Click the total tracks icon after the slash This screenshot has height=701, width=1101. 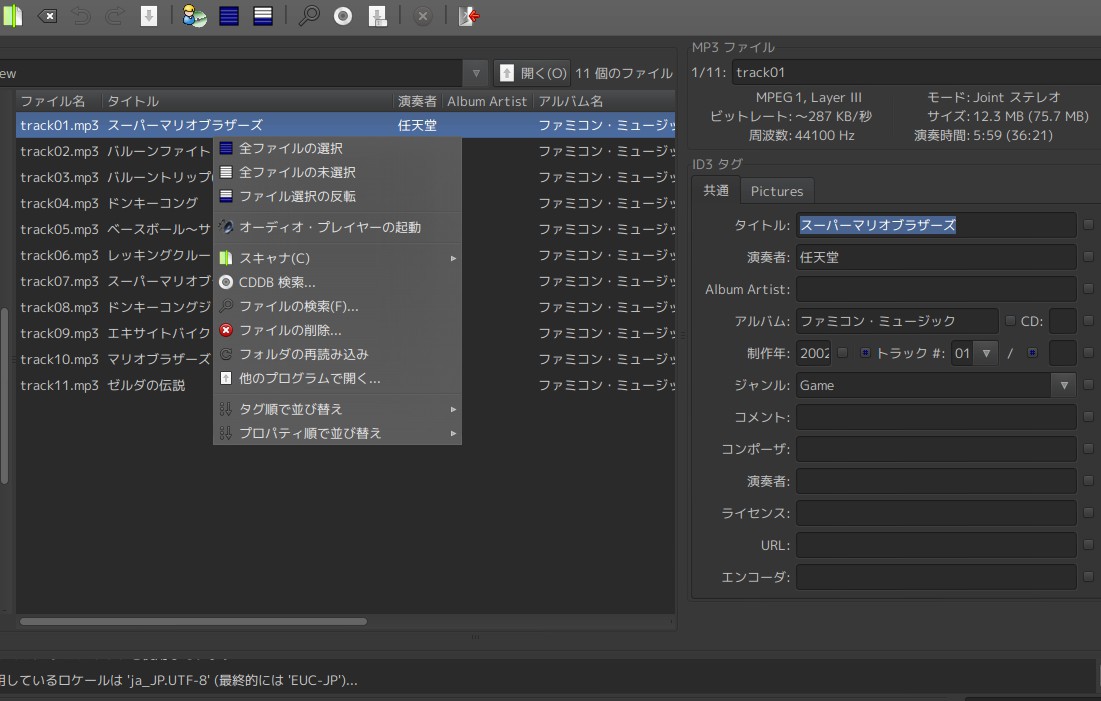tap(1032, 353)
